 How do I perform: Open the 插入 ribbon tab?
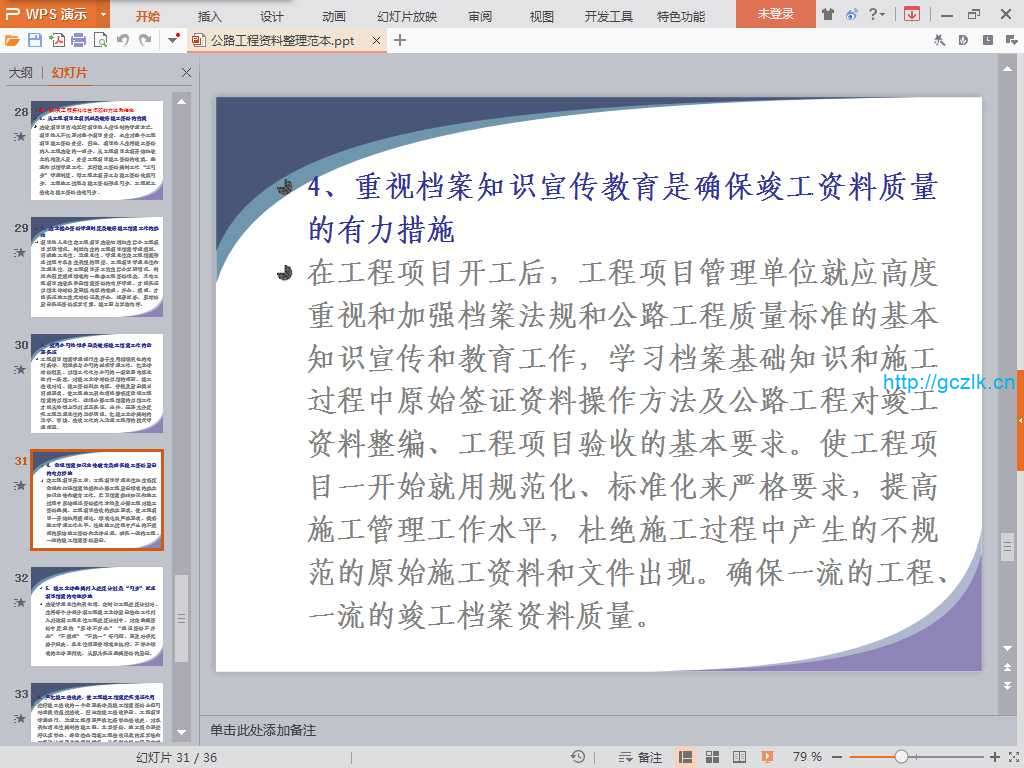[210, 16]
